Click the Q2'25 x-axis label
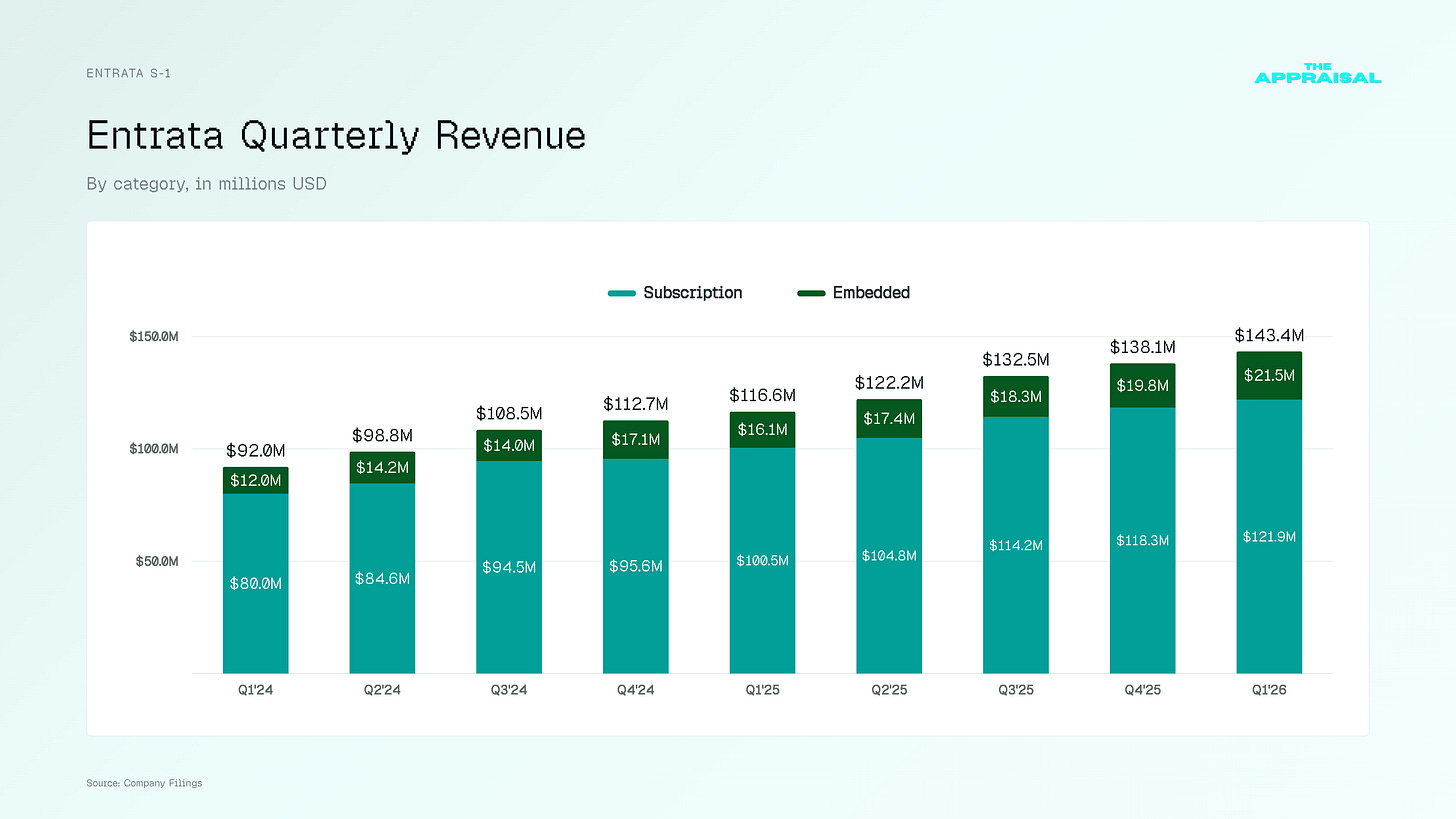This screenshot has height=819, width=1456. click(889, 691)
